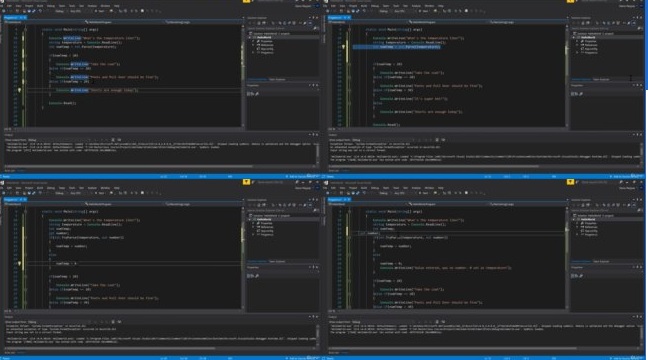Viewport: 648px width, 360px height.
Task: Open the Build menu in top-right window
Action: coord(364,6)
